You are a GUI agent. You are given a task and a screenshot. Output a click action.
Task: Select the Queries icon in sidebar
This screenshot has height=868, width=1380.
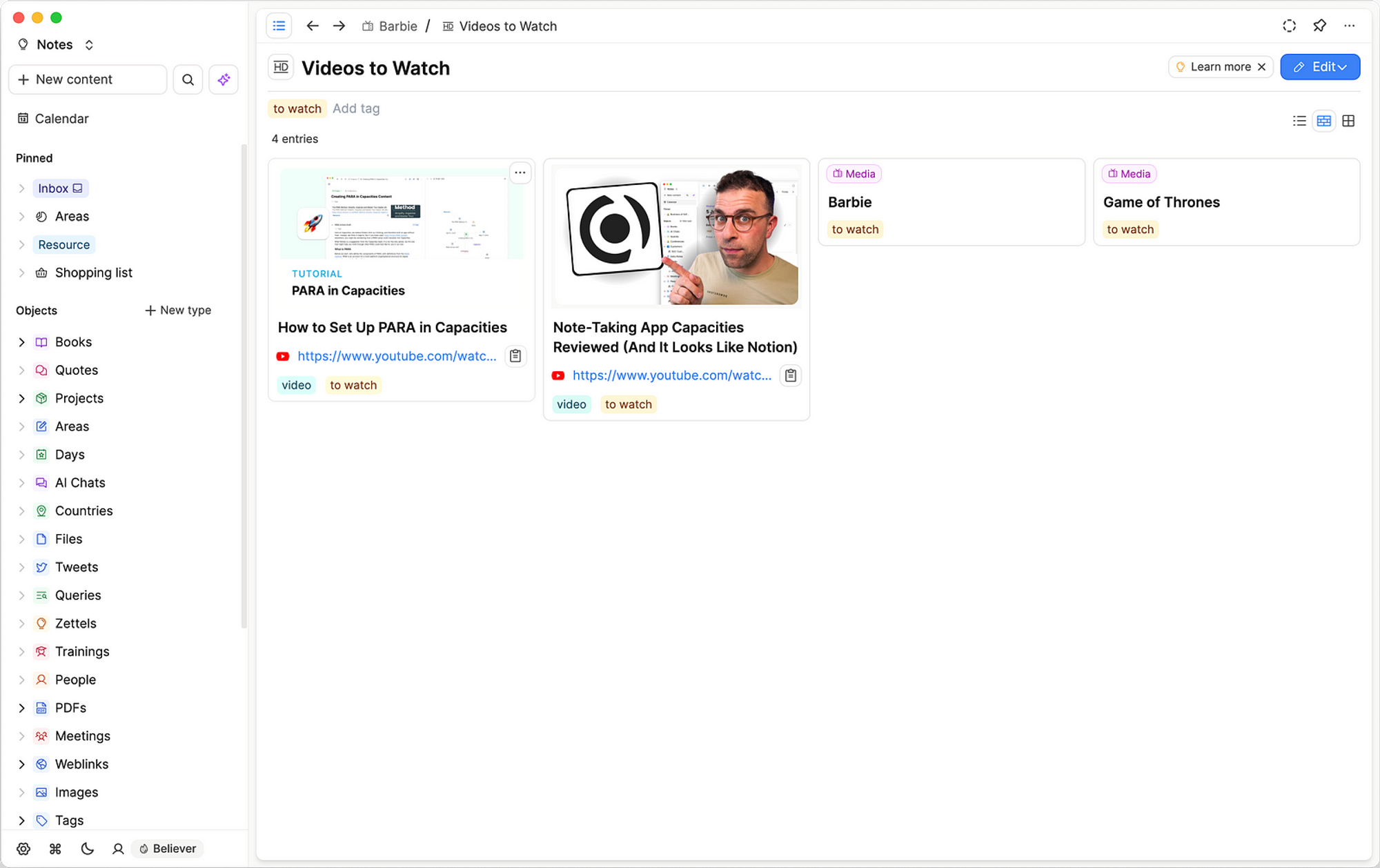(41, 595)
